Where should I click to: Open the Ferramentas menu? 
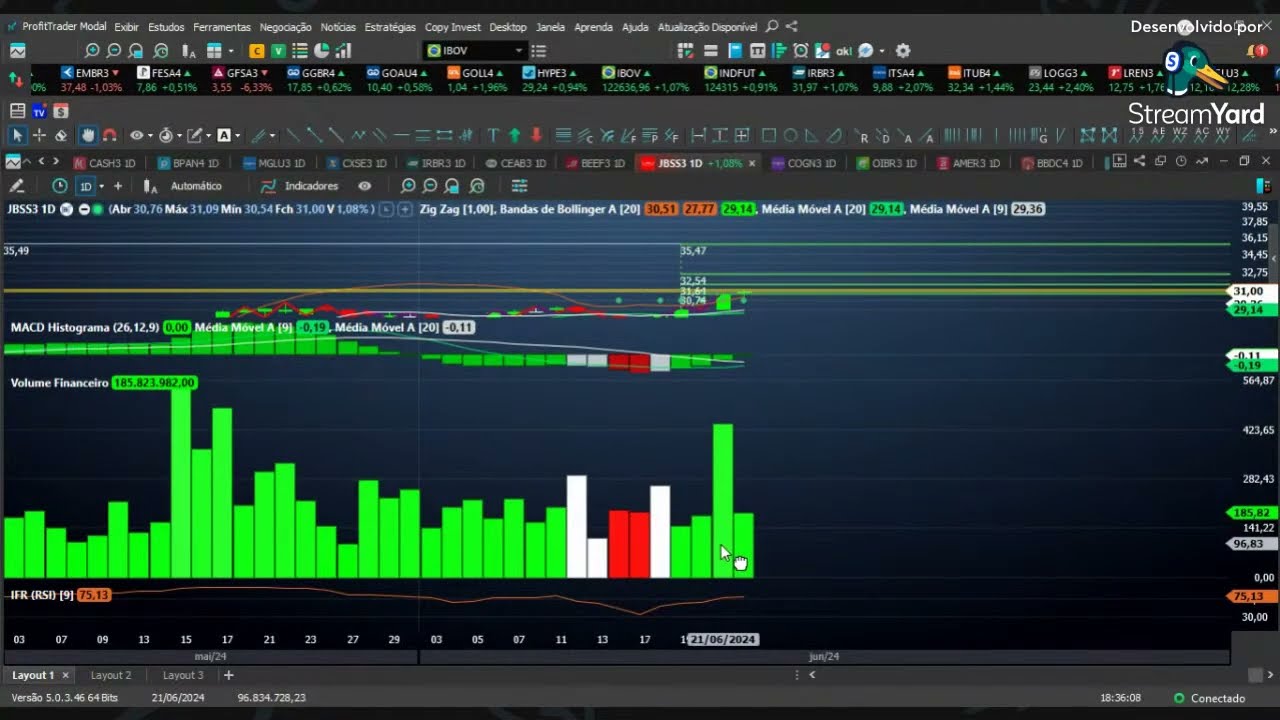tap(222, 27)
